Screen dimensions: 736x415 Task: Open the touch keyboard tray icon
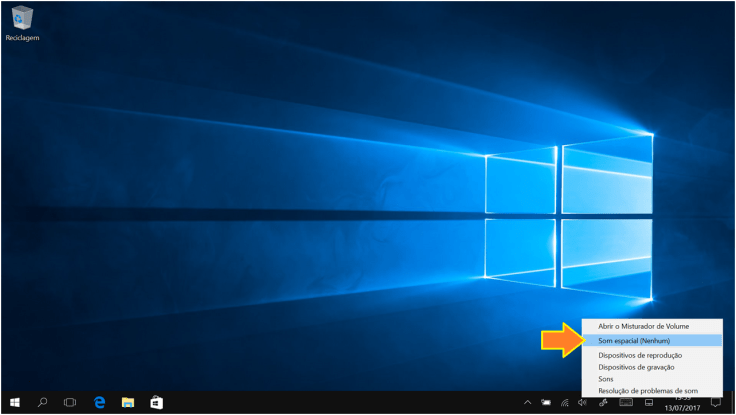click(626, 403)
